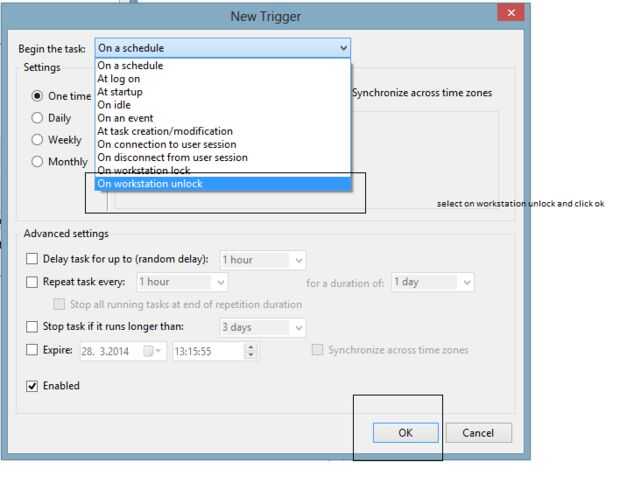The height and width of the screenshot is (483, 620).
Task: Toggle 'Stop task if it runs longer than'
Action: click(x=33, y=327)
